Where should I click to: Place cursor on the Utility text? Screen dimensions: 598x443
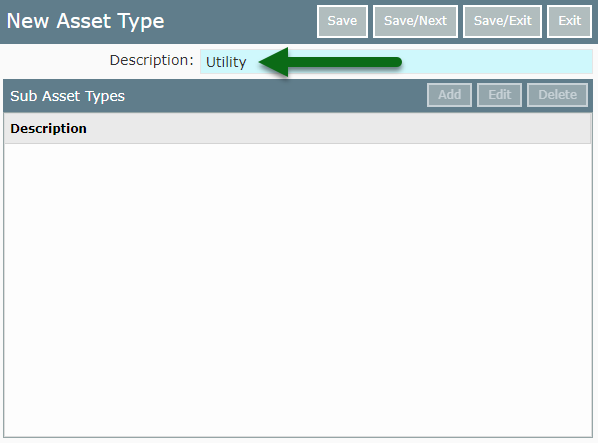[x=226, y=62]
